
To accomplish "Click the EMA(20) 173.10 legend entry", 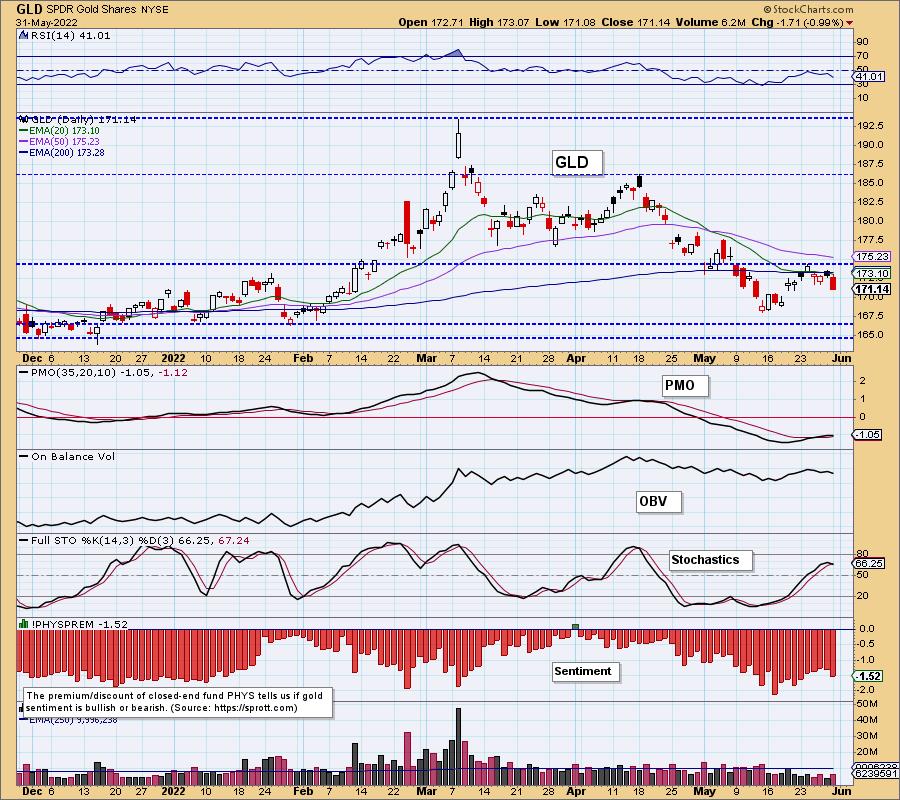I will pos(64,131).
